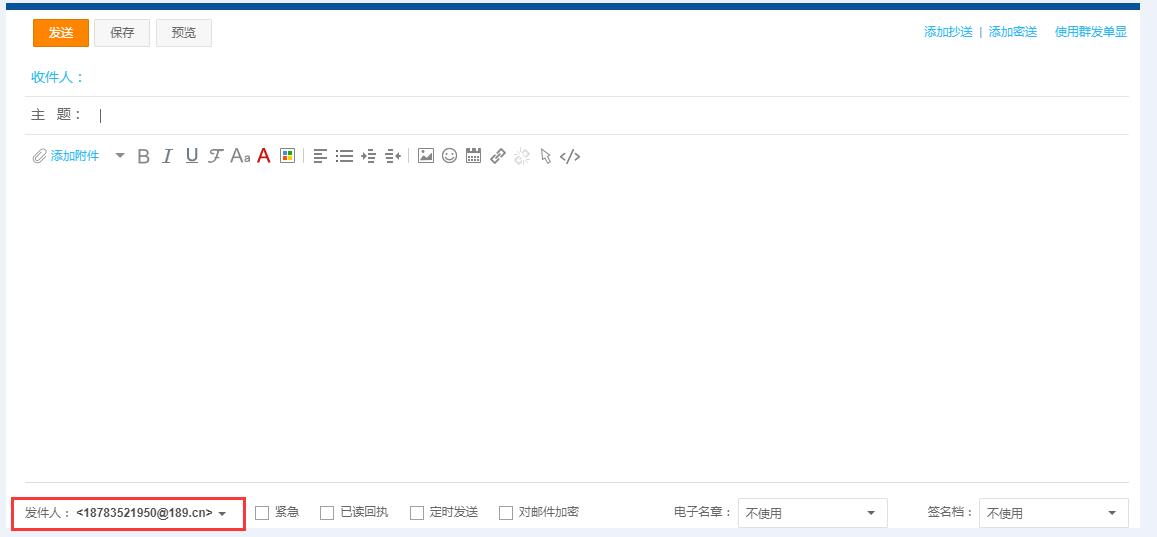Underline the selected text
The height and width of the screenshot is (537, 1157).
[x=191, y=156]
